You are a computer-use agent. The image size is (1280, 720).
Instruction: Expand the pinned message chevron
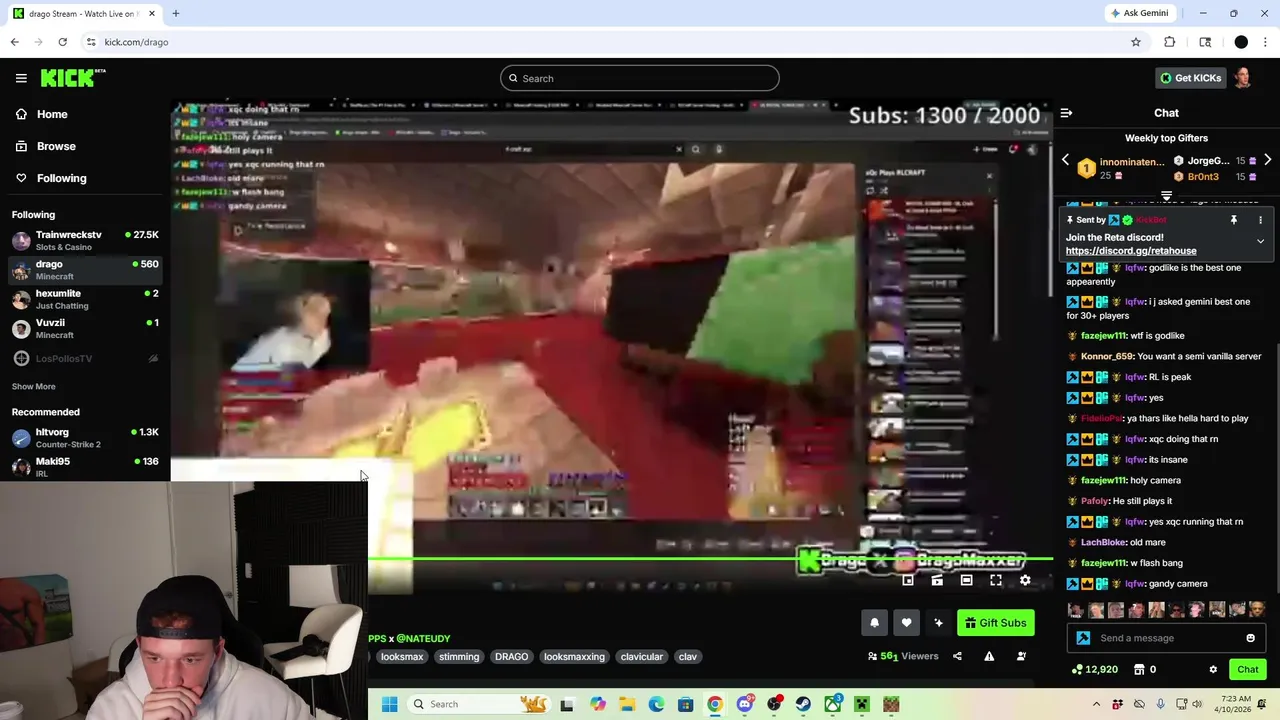(1260, 241)
